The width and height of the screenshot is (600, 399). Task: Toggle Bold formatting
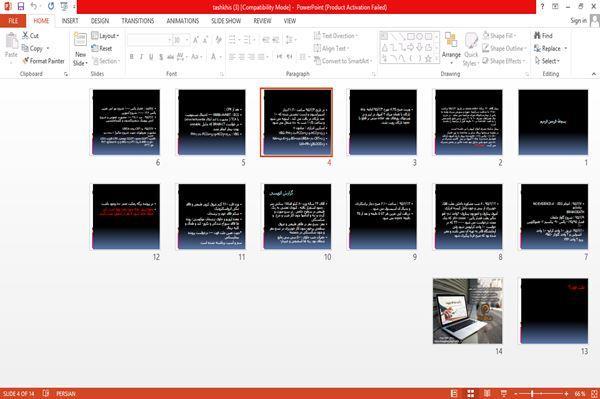coord(132,57)
